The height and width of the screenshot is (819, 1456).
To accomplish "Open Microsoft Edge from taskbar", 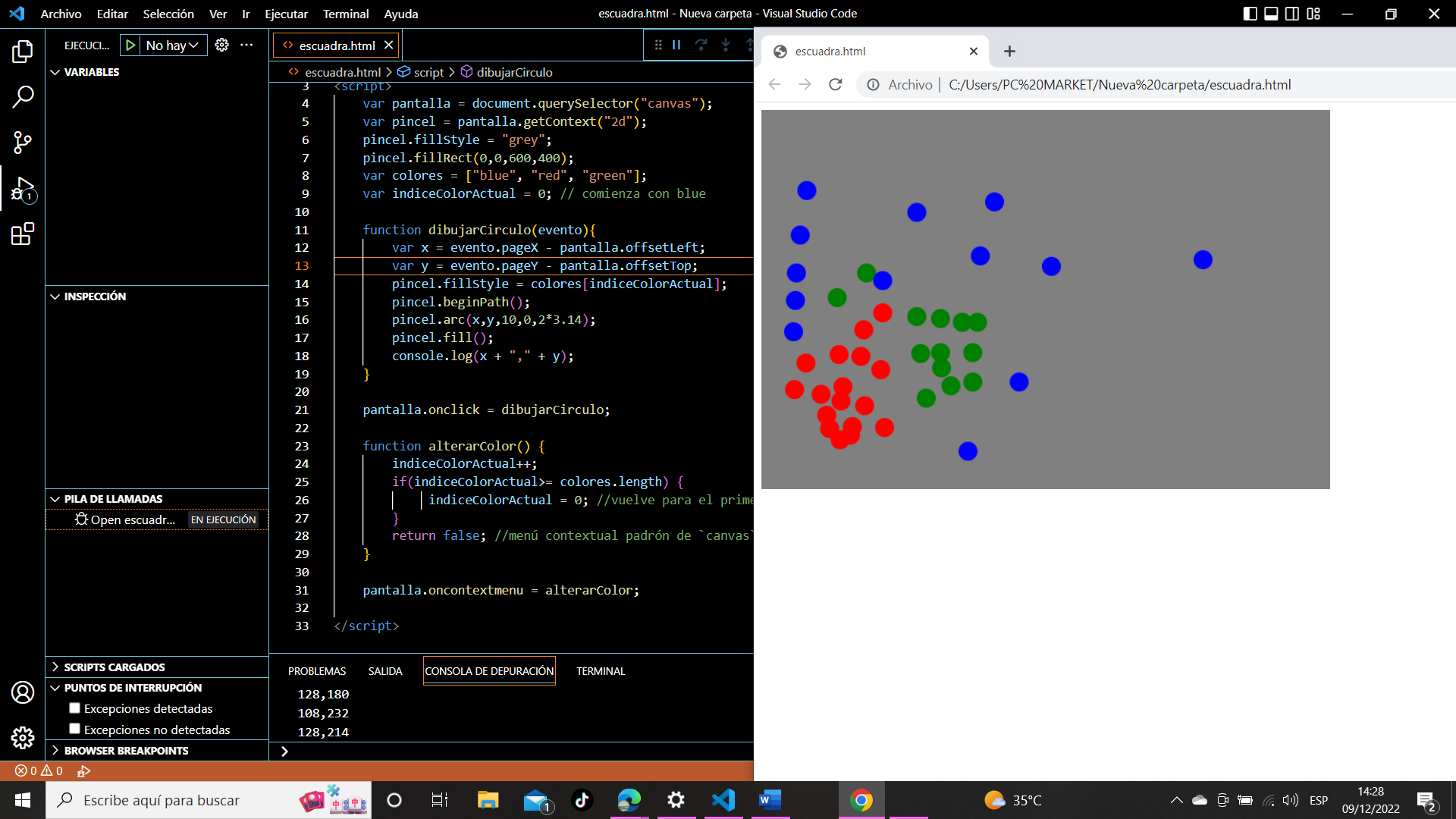I will [629, 800].
